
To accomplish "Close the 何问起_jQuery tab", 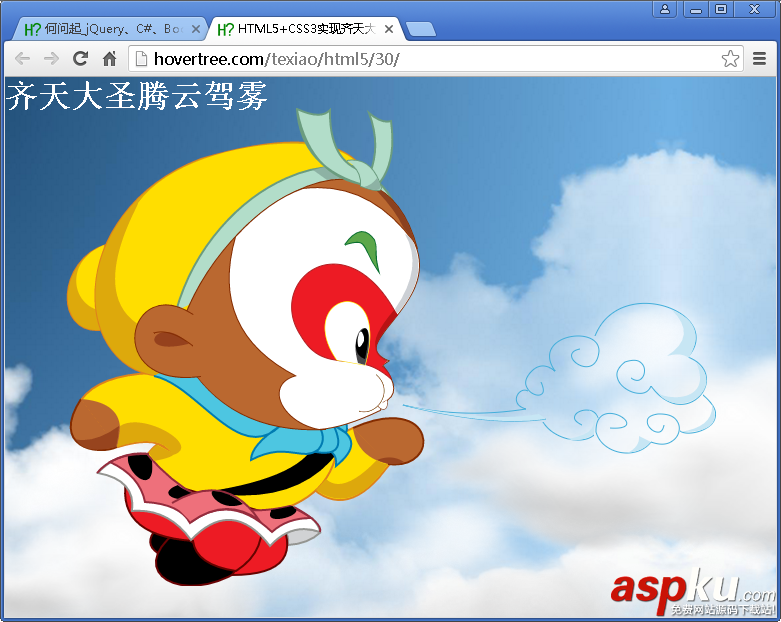I will [196, 29].
